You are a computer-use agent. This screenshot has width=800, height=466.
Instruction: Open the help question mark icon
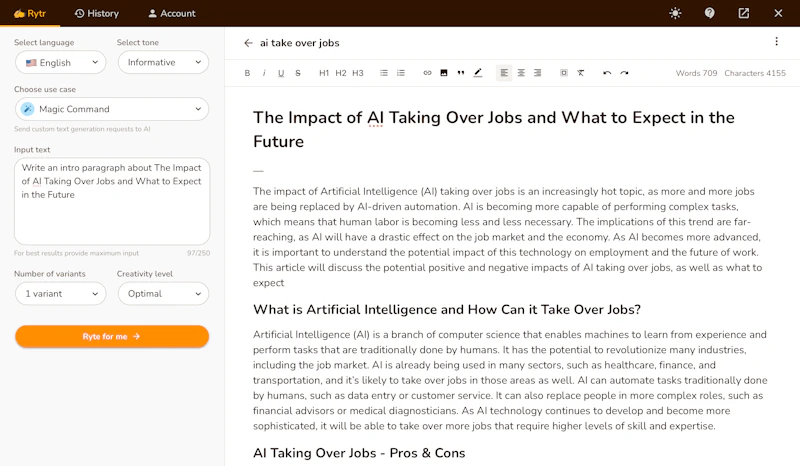[x=710, y=13]
